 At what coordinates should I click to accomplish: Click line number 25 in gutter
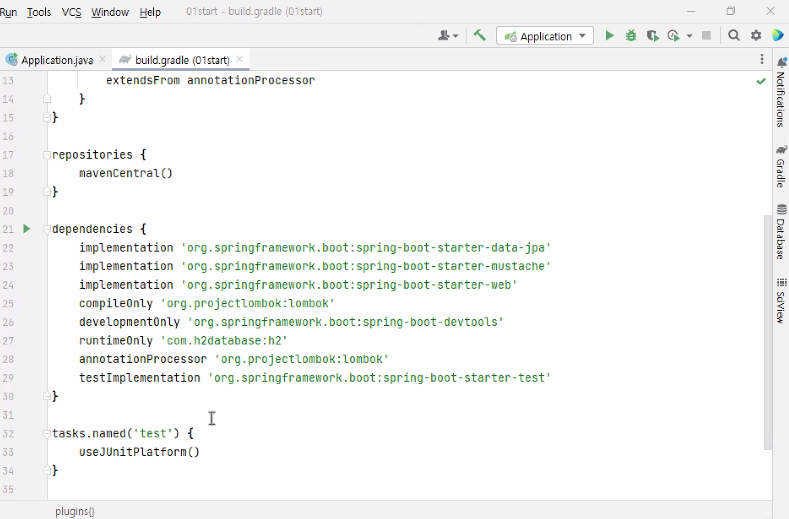tap(8, 304)
